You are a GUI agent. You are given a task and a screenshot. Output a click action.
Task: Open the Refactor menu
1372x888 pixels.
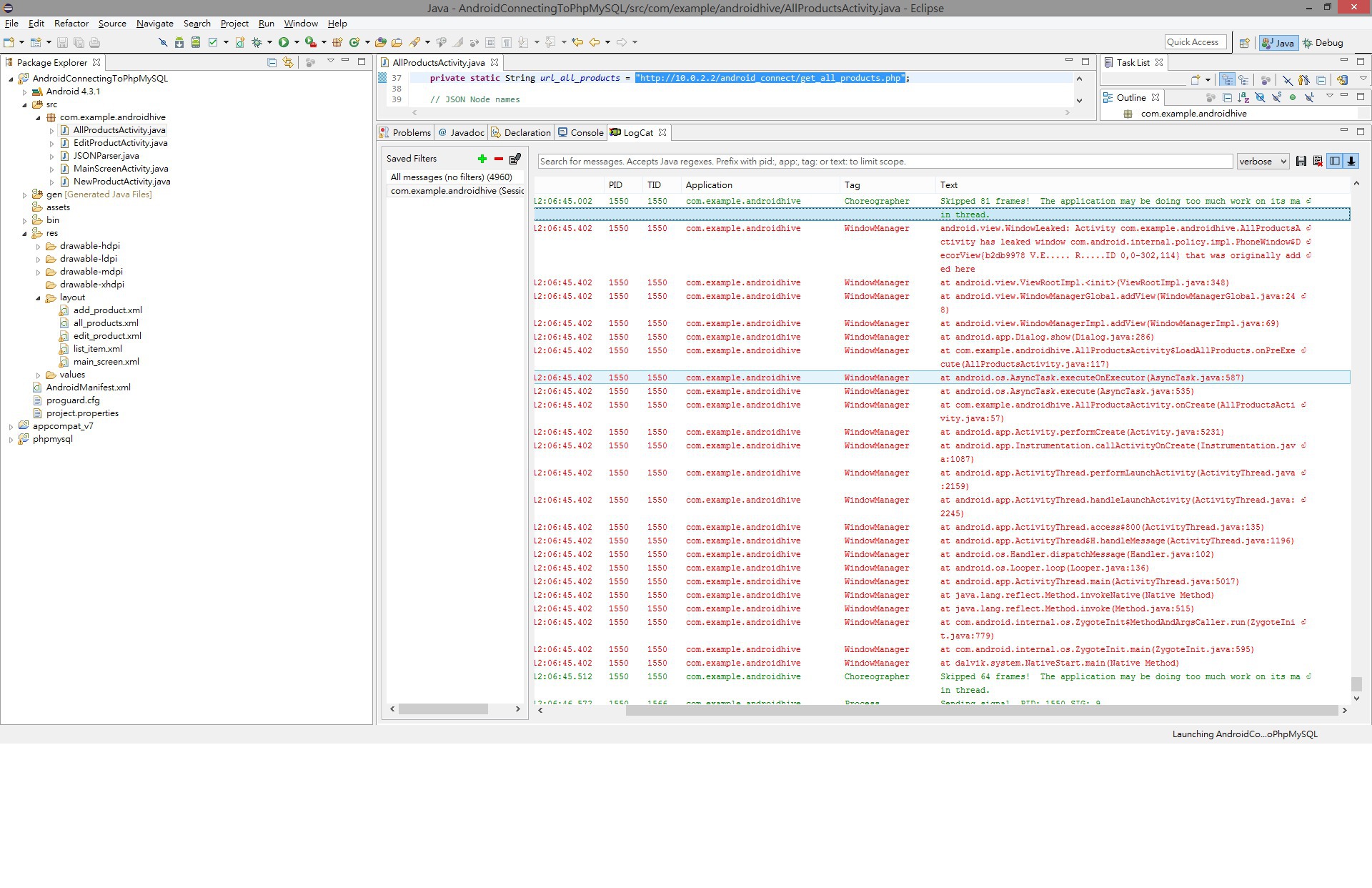[71, 24]
